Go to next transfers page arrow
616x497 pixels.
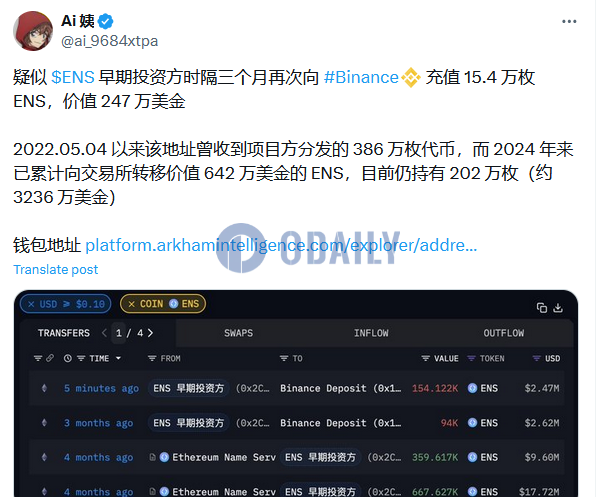pos(150,333)
